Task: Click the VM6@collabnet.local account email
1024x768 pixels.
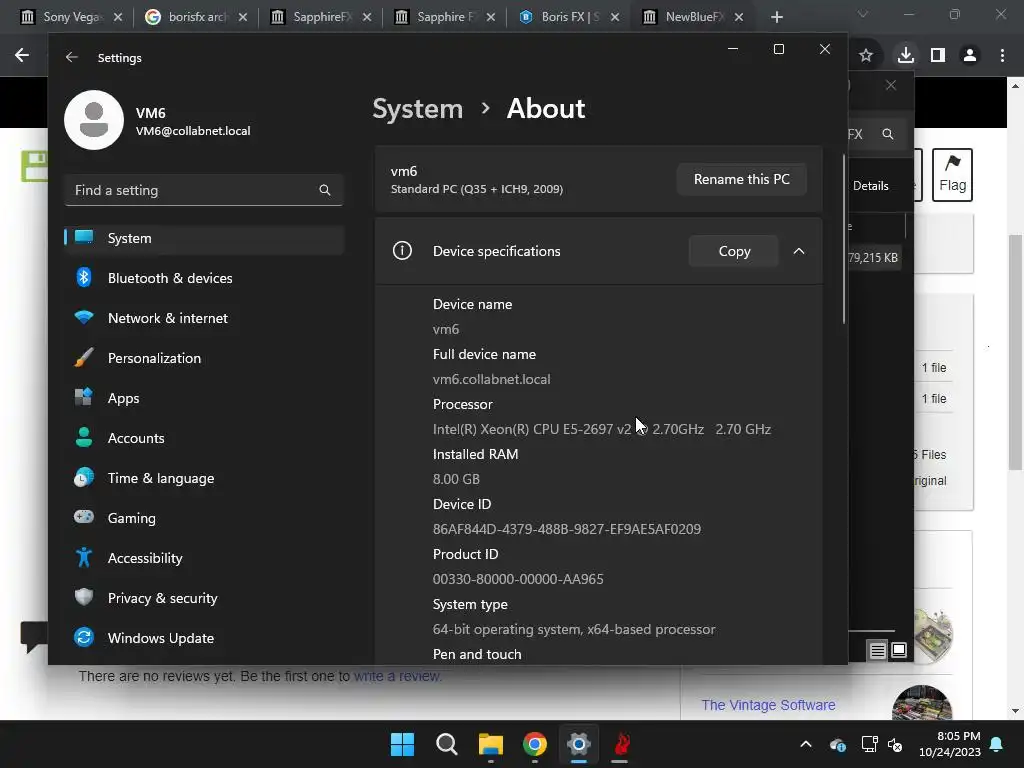Action: coord(193,131)
